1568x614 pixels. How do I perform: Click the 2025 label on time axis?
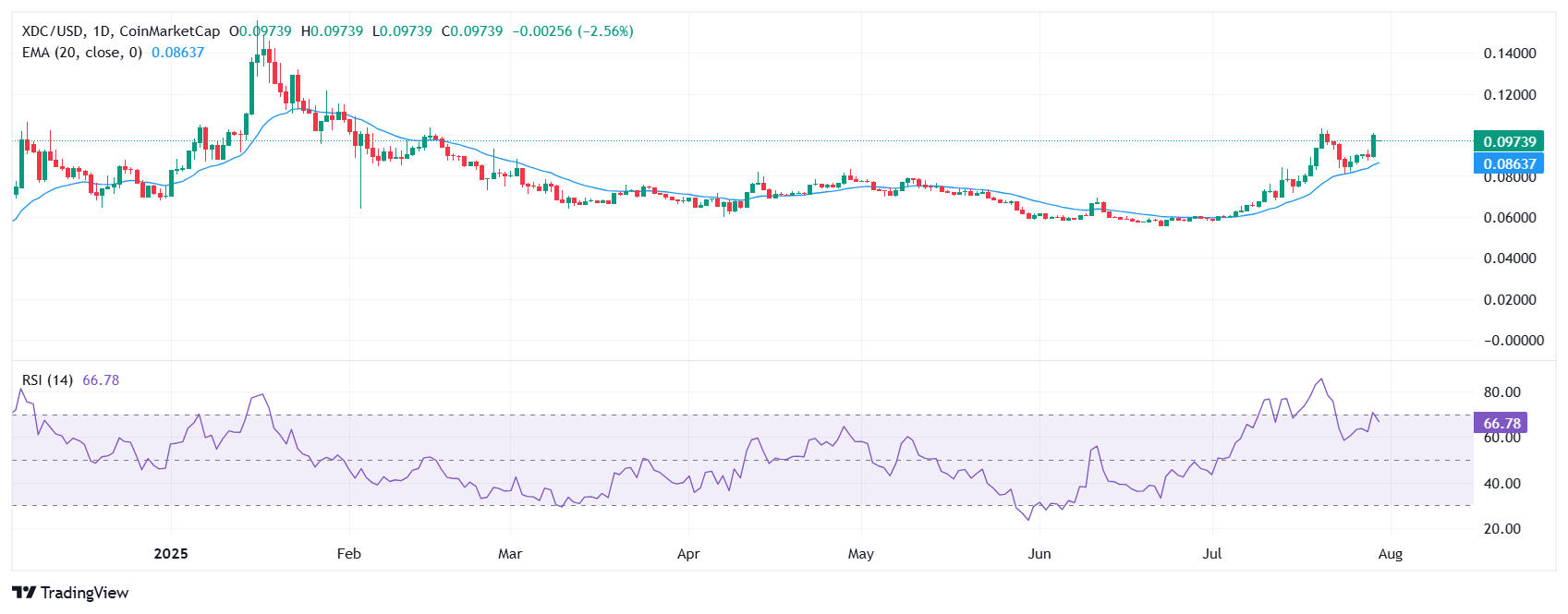click(x=171, y=554)
